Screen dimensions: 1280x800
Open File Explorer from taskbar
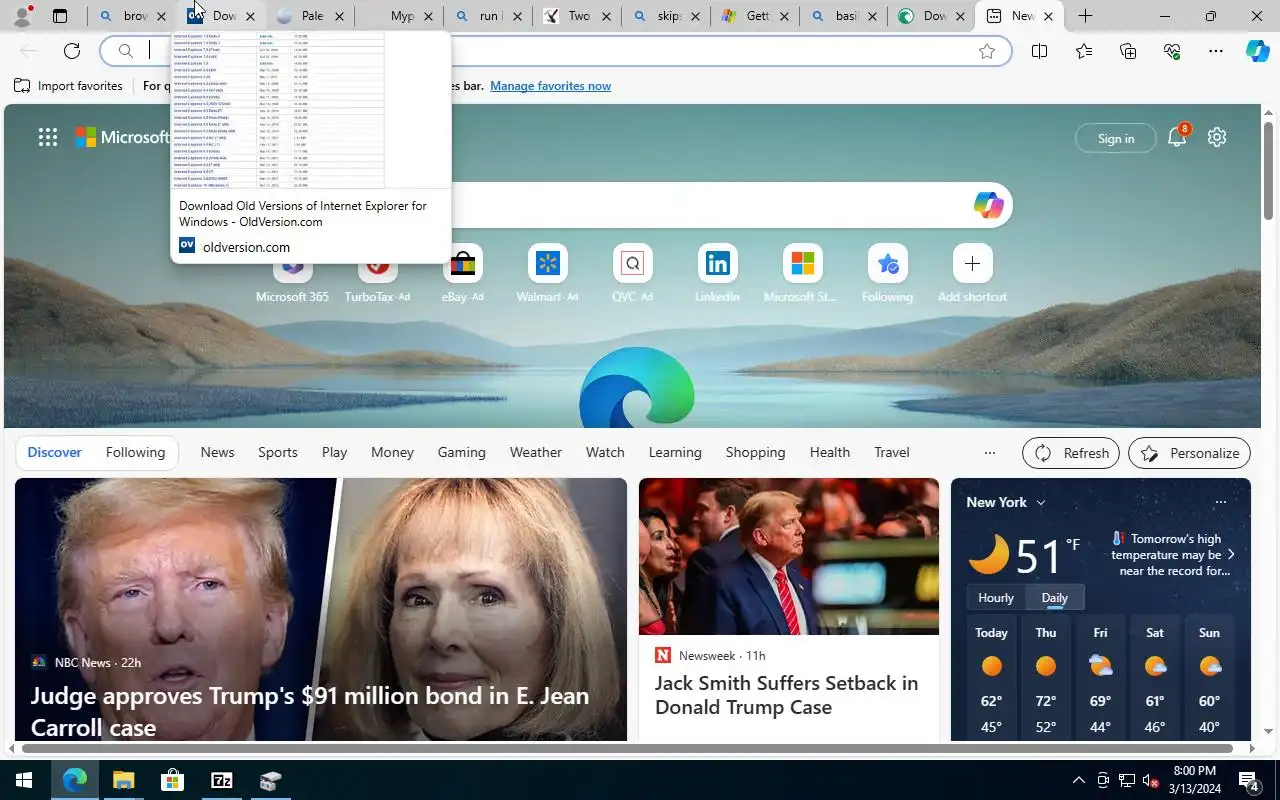123,780
